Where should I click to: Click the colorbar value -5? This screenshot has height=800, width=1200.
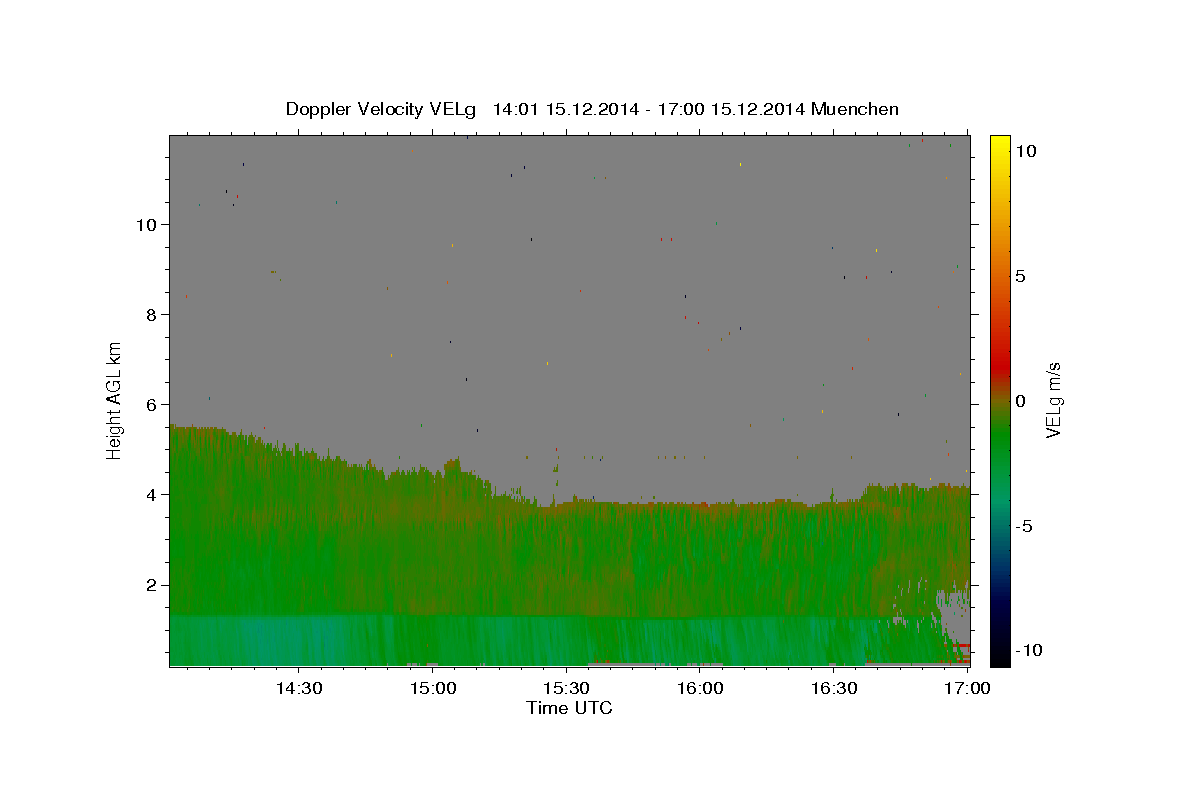1022,526
